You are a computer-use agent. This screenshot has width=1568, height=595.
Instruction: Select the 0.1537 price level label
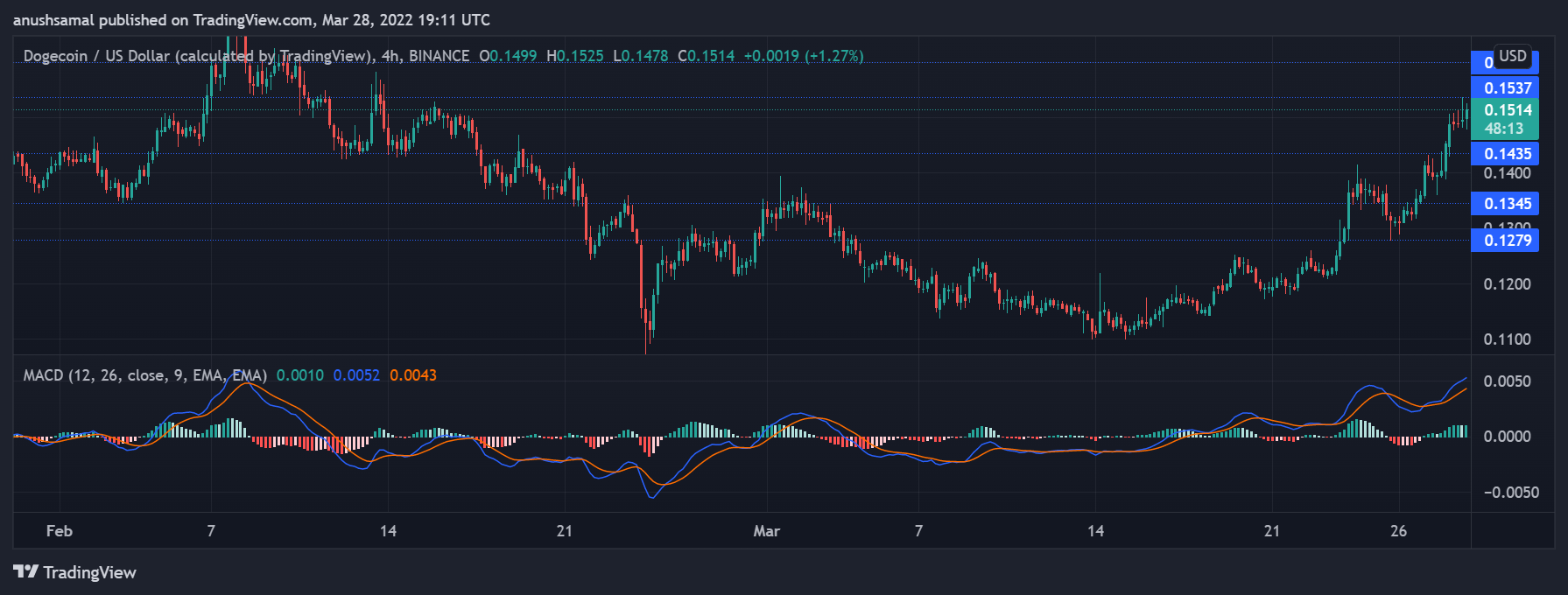(x=1506, y=88)
